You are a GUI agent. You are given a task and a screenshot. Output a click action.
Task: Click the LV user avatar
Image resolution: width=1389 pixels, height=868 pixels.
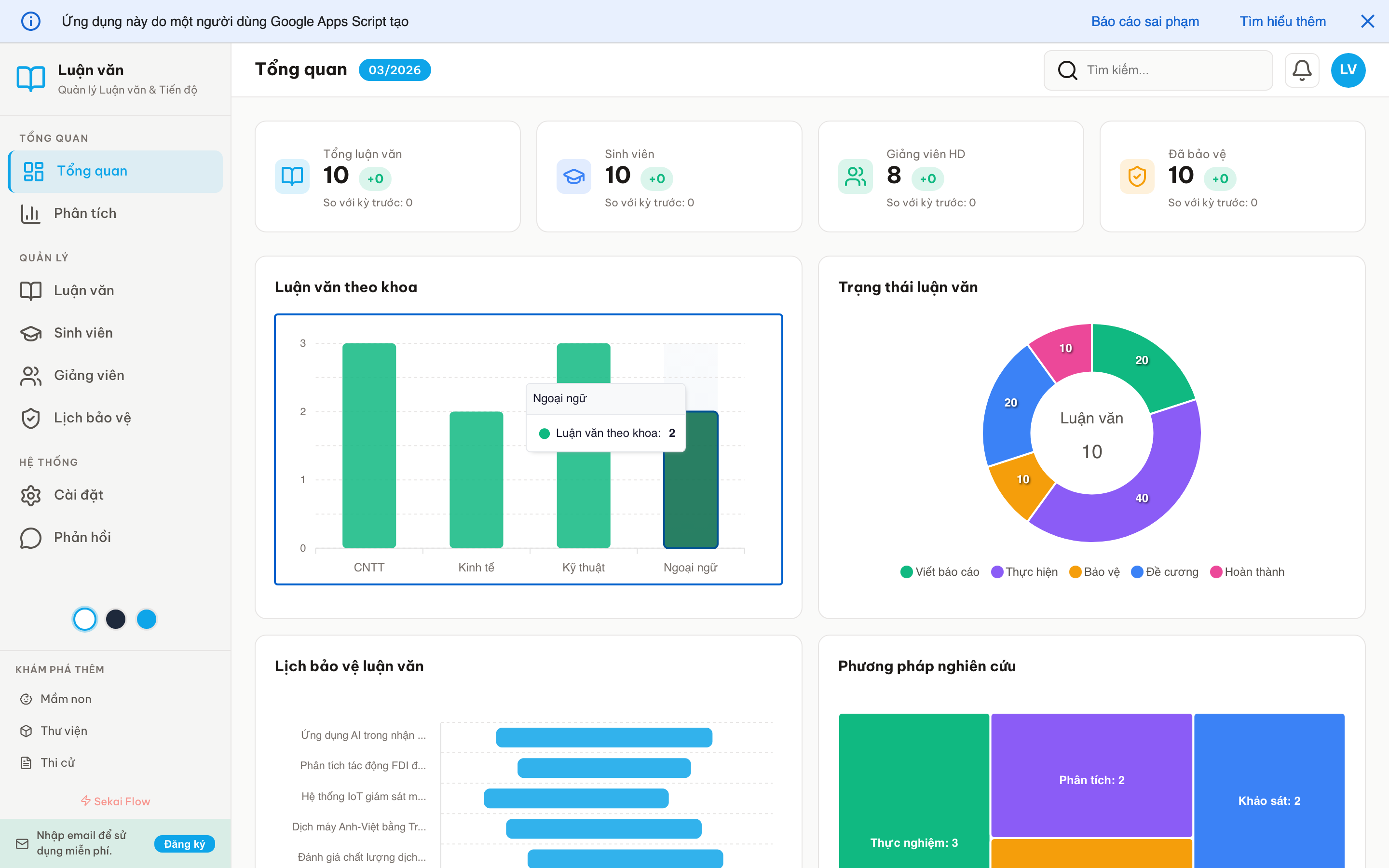[1348, 69]
